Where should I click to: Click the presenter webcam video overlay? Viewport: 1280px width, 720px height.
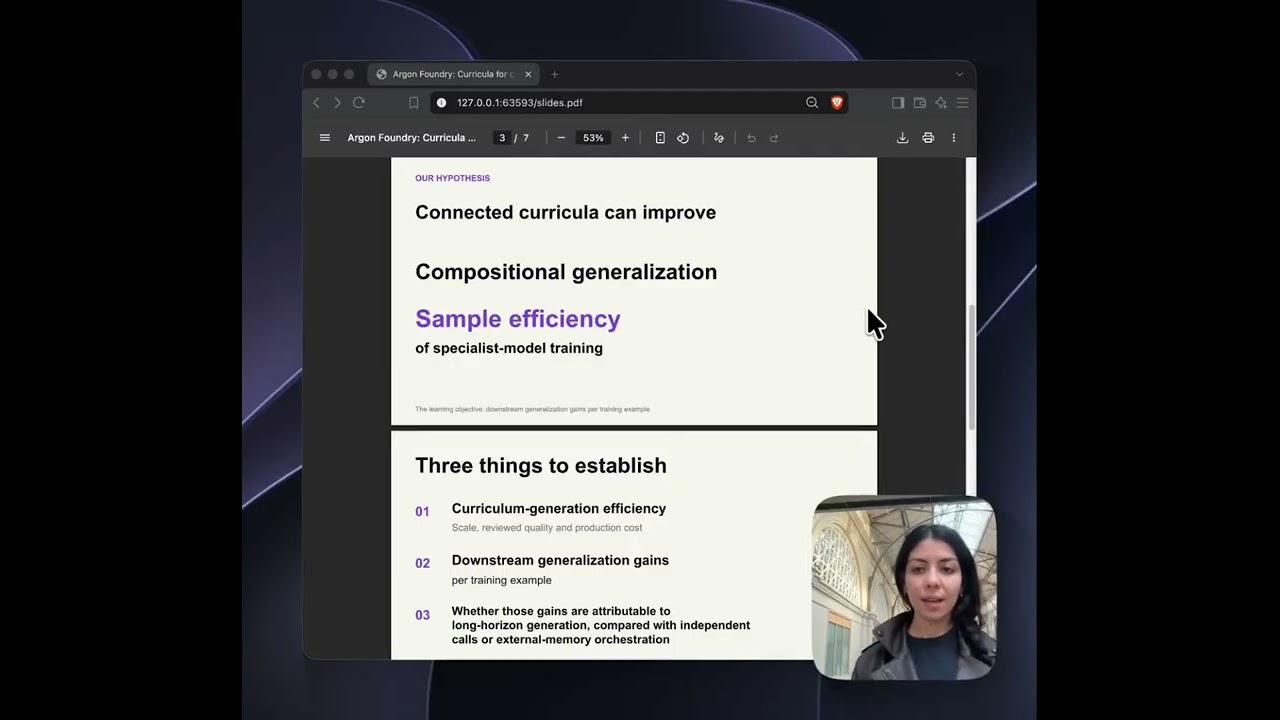904,588
